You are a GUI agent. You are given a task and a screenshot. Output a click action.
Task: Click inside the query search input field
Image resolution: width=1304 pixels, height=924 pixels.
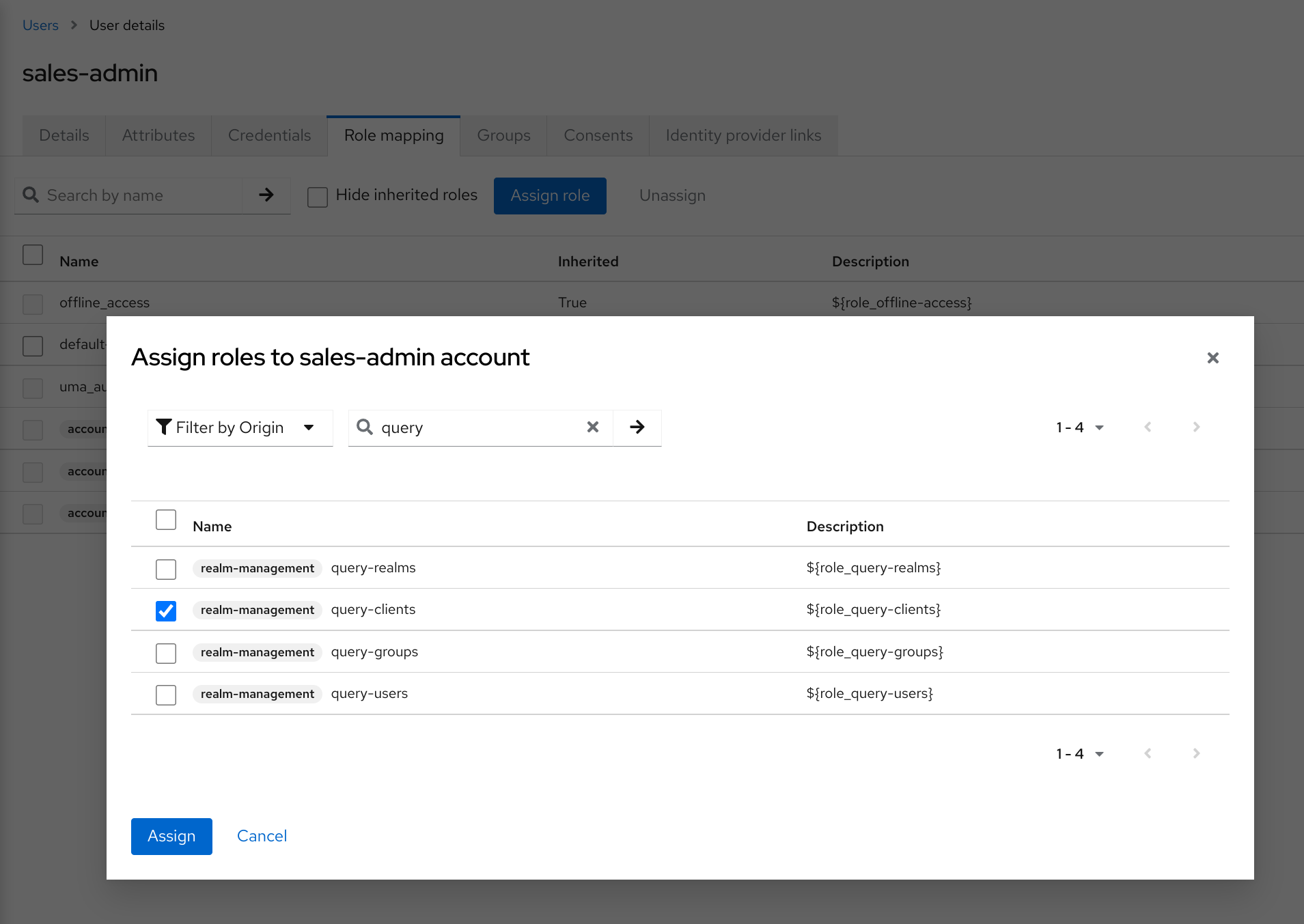pos(471,427)
